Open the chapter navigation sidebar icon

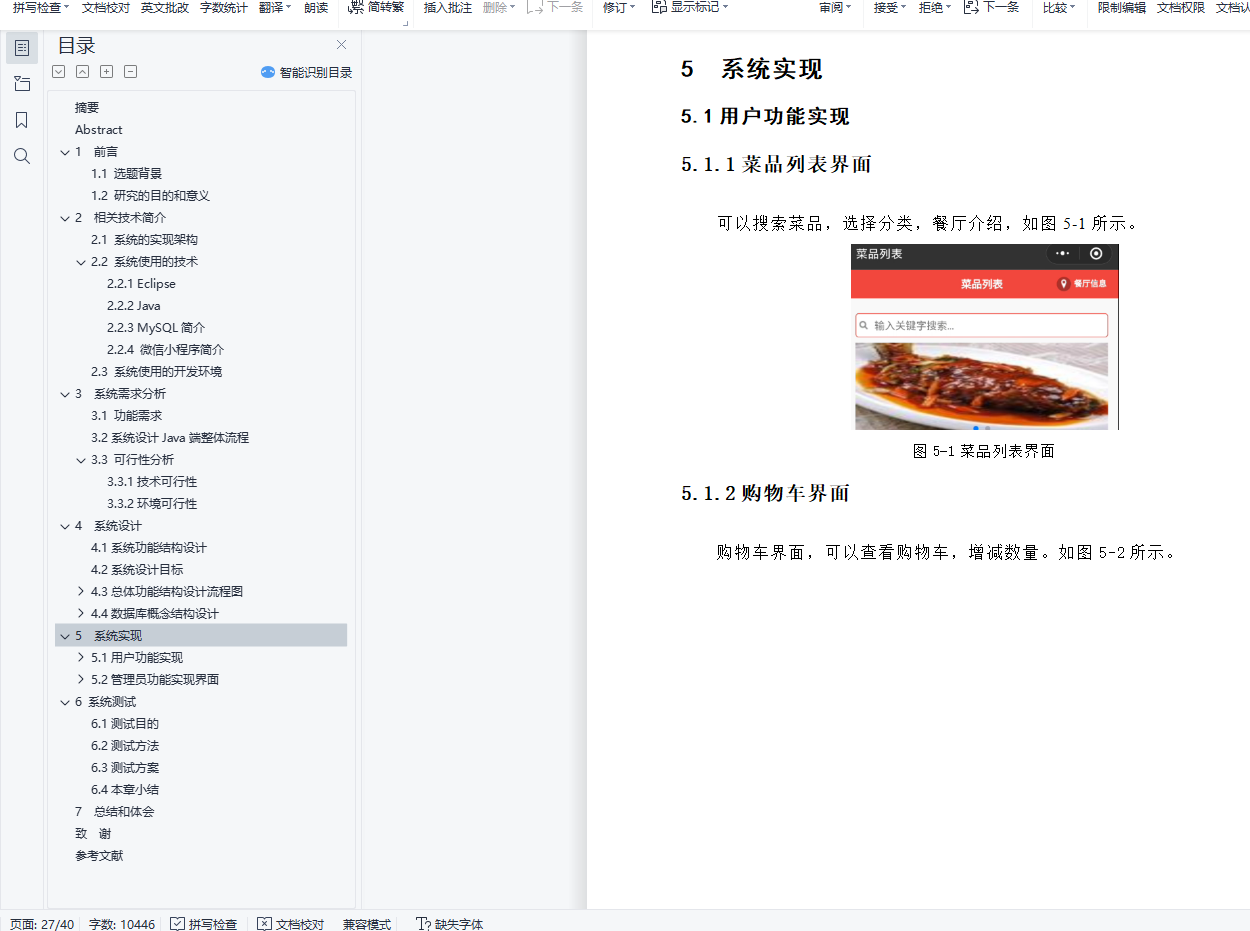pos(22,84)
